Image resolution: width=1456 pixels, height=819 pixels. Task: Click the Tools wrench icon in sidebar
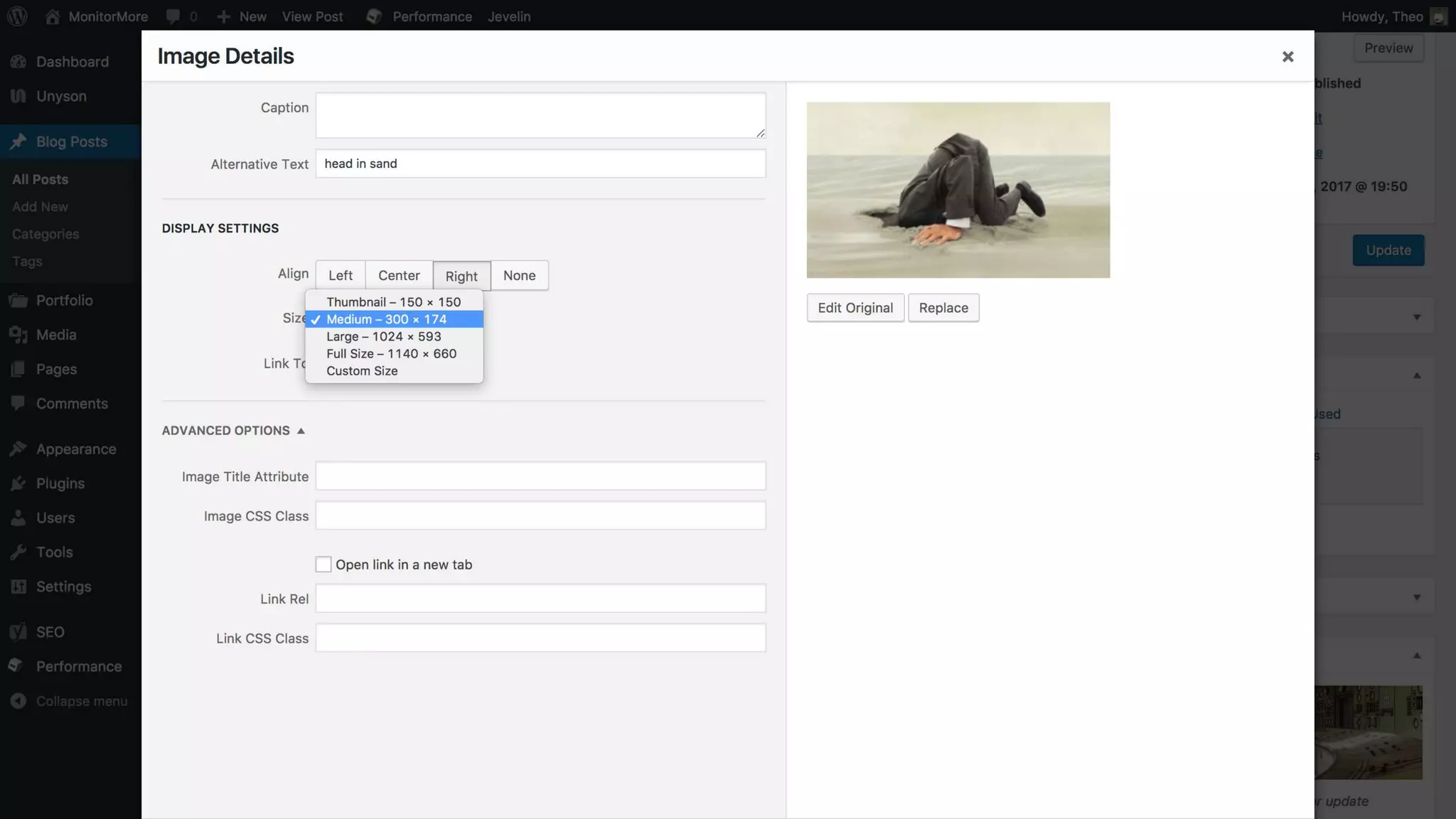18,552
